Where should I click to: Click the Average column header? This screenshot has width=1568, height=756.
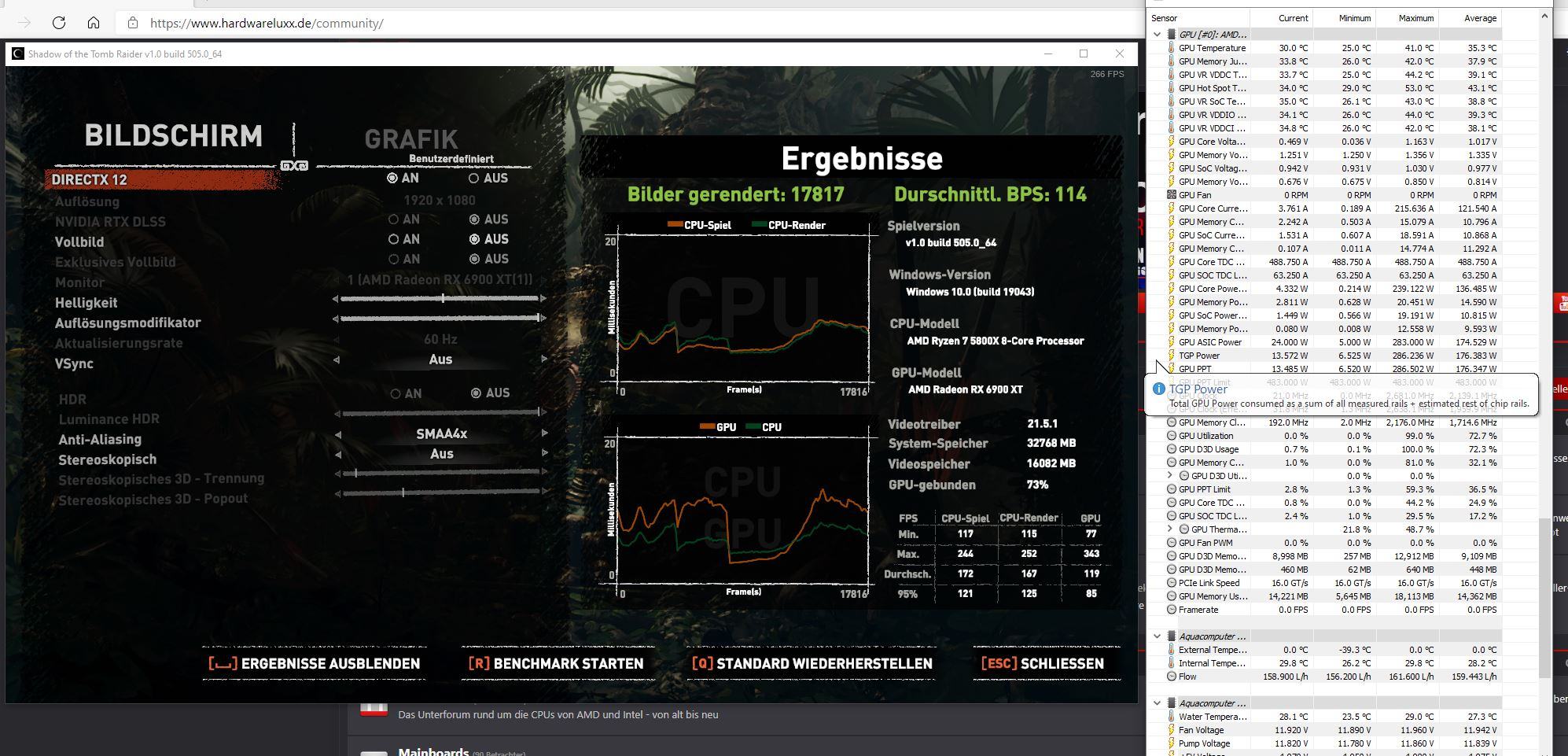click(1469, 18)
